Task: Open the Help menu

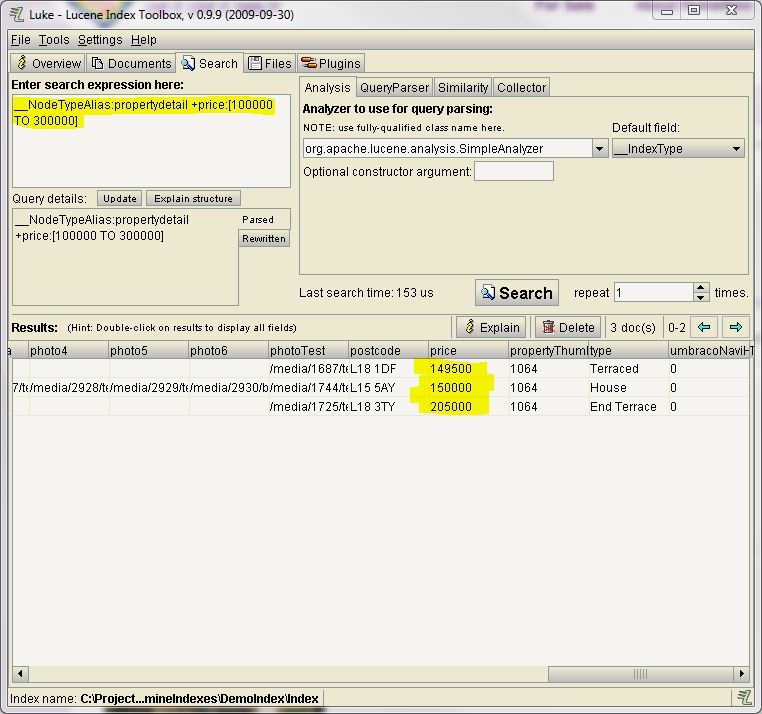Action: pyautogui.click(x=144, y=40)
